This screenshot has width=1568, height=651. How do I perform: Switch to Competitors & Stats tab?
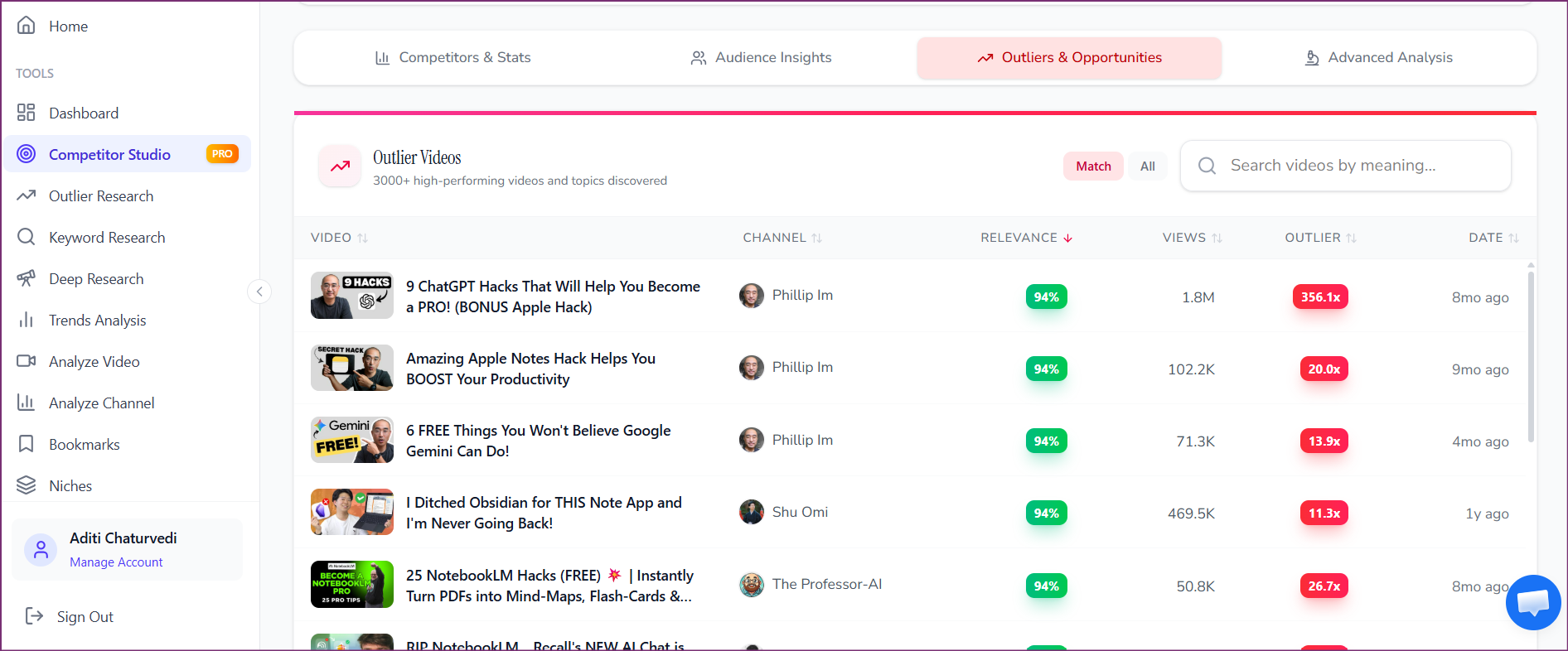point(452,57)
